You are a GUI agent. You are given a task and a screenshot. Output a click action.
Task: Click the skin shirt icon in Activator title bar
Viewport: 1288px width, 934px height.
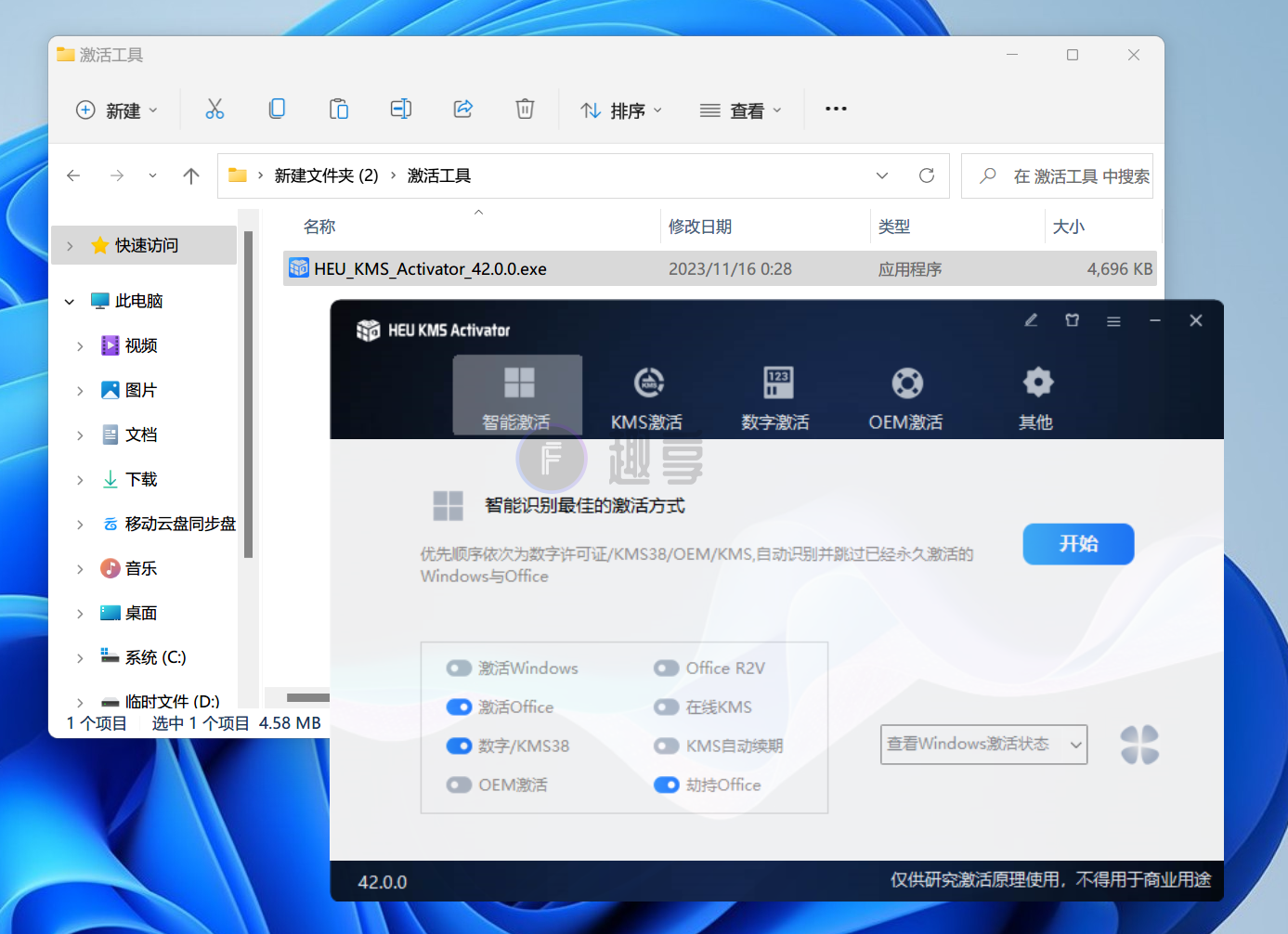click(x=1072, y=320)
